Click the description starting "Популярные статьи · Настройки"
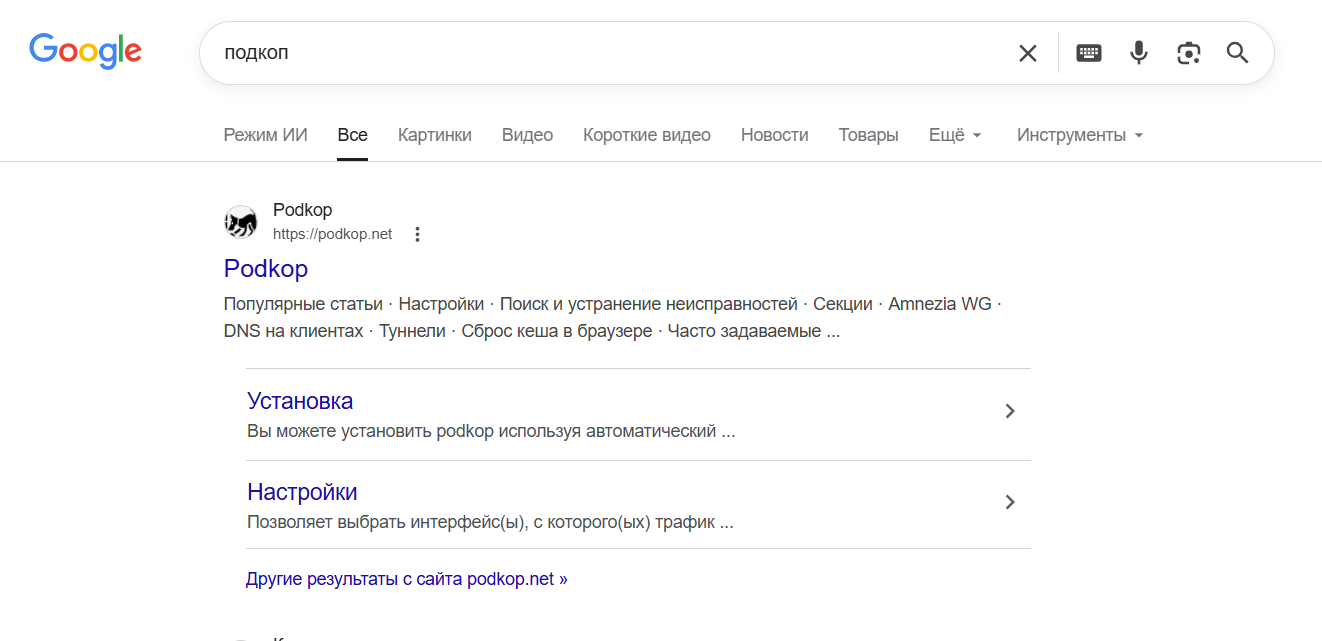1322x641 pixels. click(612, 317)
